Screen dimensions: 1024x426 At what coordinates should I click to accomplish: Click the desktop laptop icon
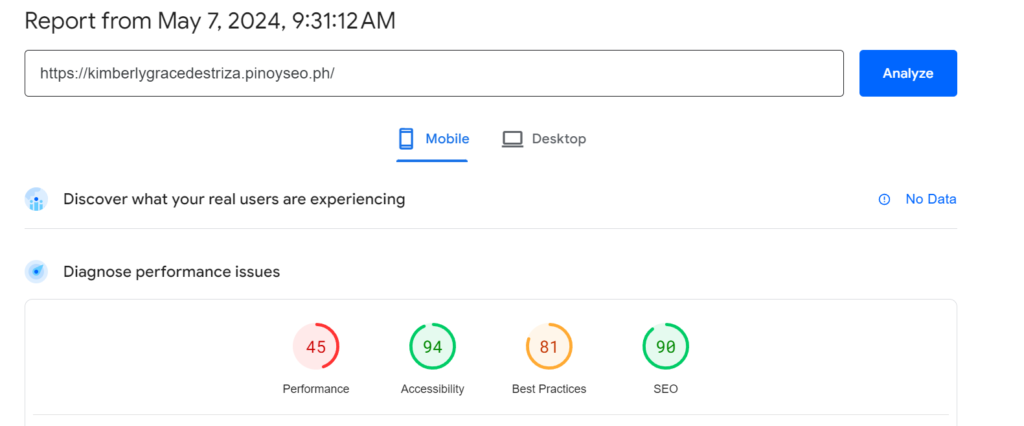click(x=513, y=139)
